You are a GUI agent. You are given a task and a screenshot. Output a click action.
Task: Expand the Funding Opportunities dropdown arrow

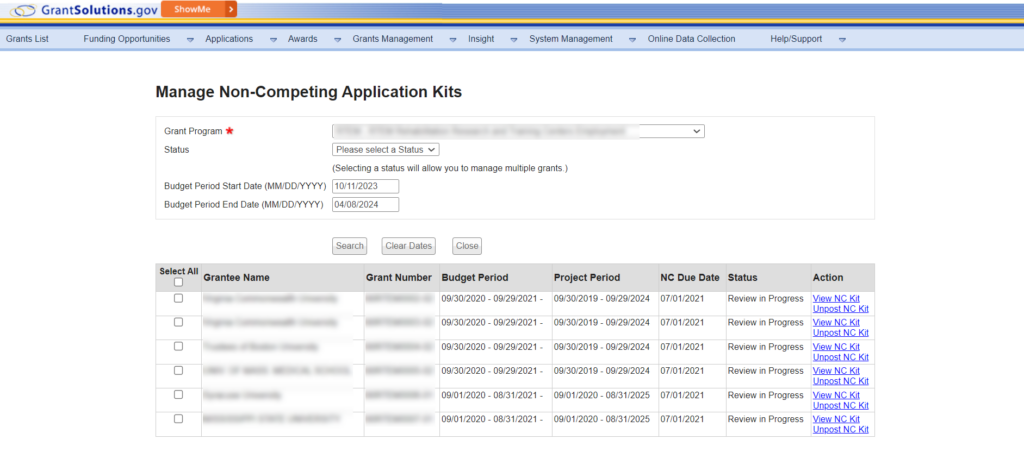tap(189, 40)
